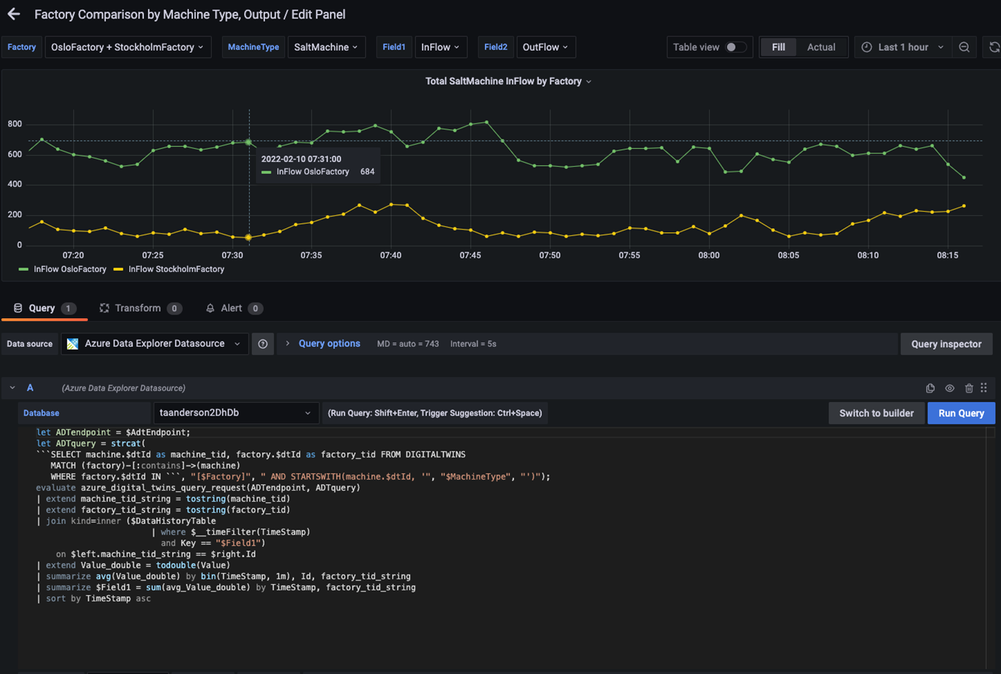The height and width of the screenshot is (674, 1001).
Task: Open the Data source selector dropdown
Action: point(155,344)
